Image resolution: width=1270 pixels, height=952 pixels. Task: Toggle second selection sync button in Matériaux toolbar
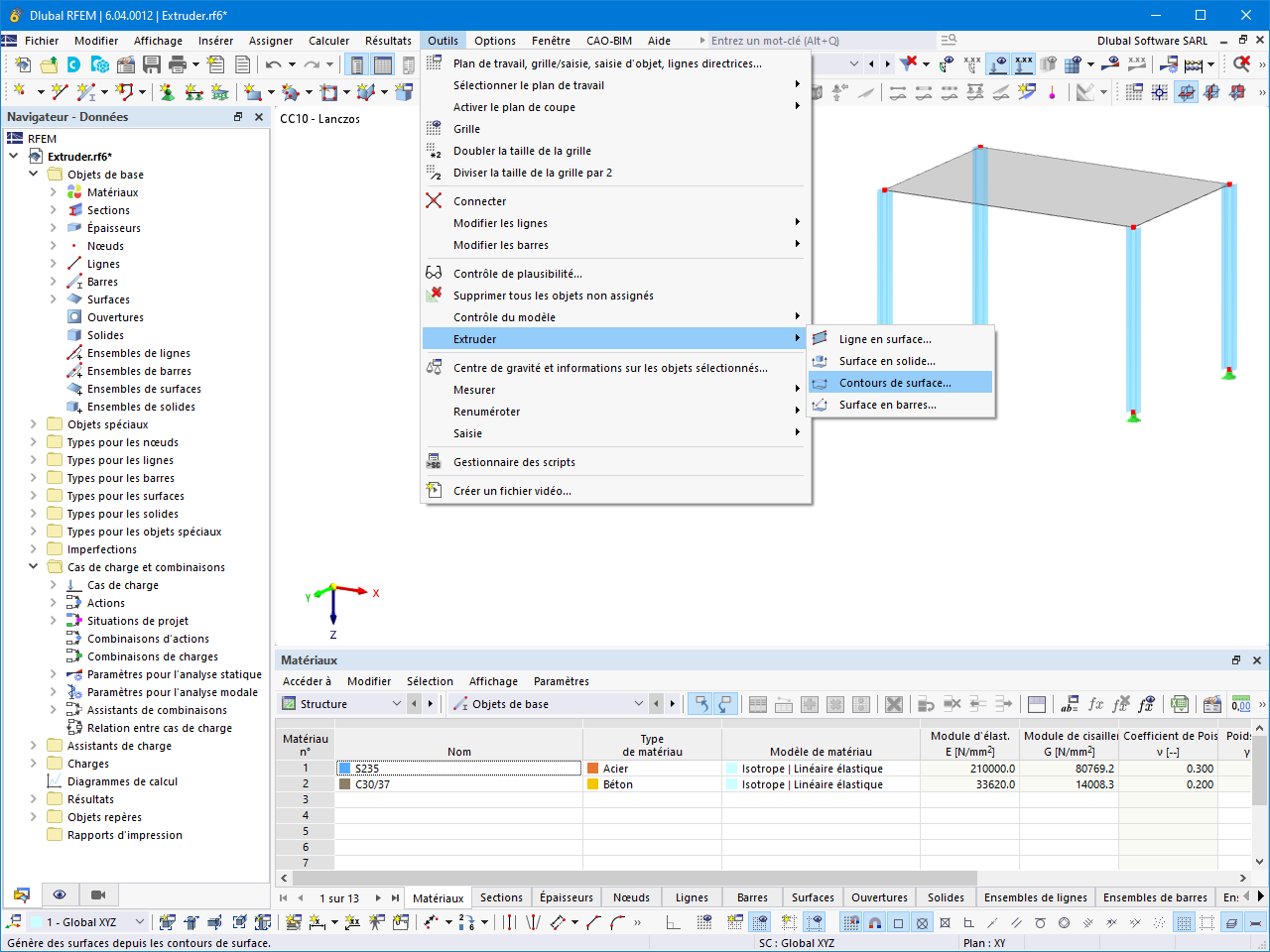[x=725, y=704]
